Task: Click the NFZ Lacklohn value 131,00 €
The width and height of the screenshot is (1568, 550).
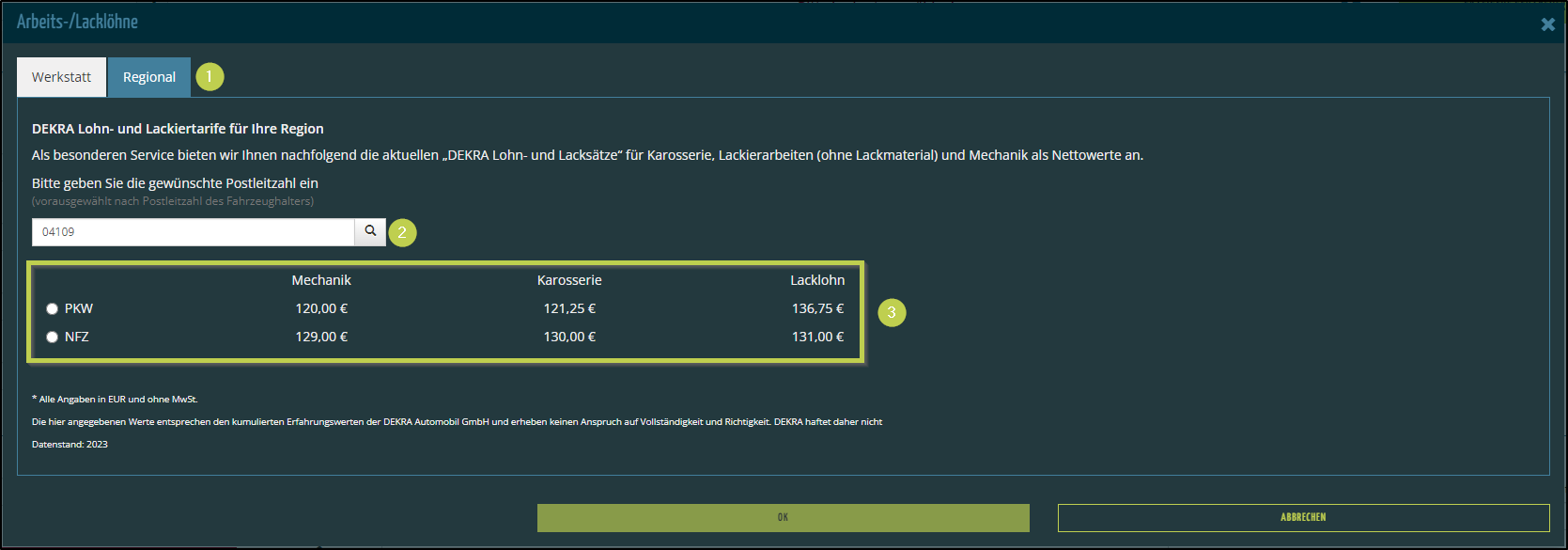Action: [817, 337]
